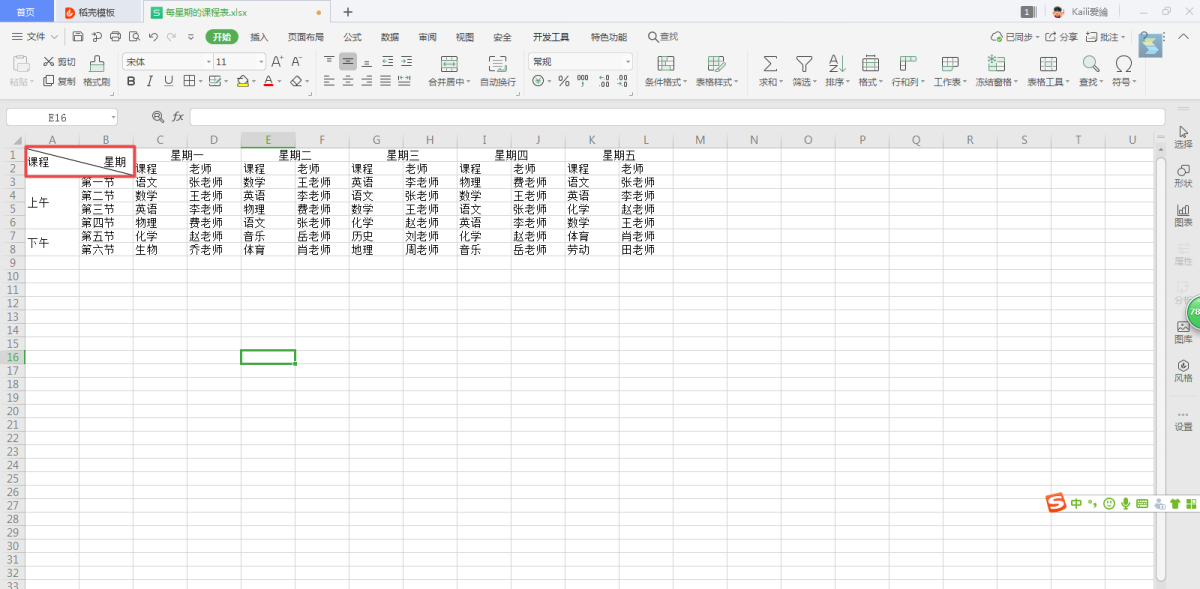Open the Filter (筛选) funnel tool

click(x=803, y=64)
